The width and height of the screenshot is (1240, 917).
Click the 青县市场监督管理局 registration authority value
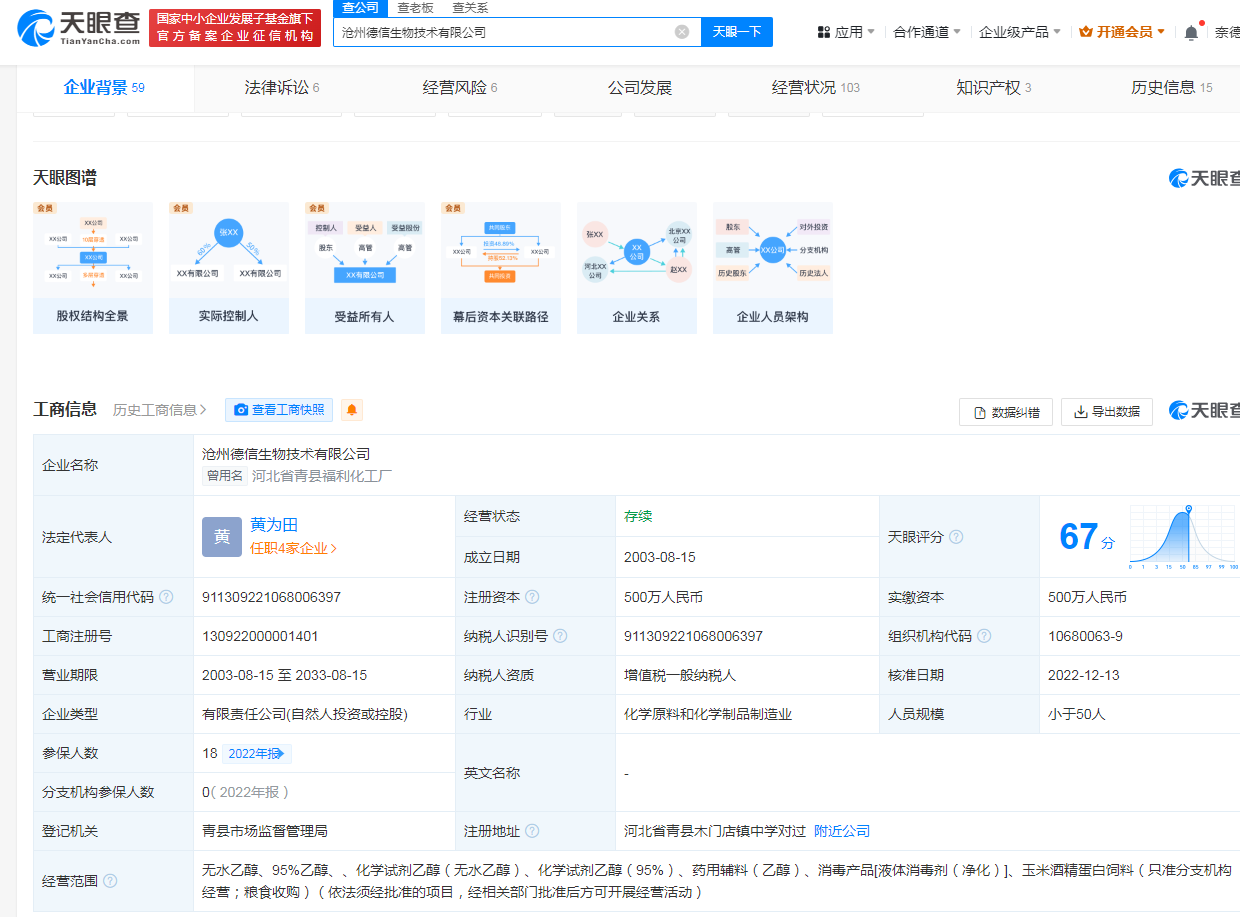point(265,831)
